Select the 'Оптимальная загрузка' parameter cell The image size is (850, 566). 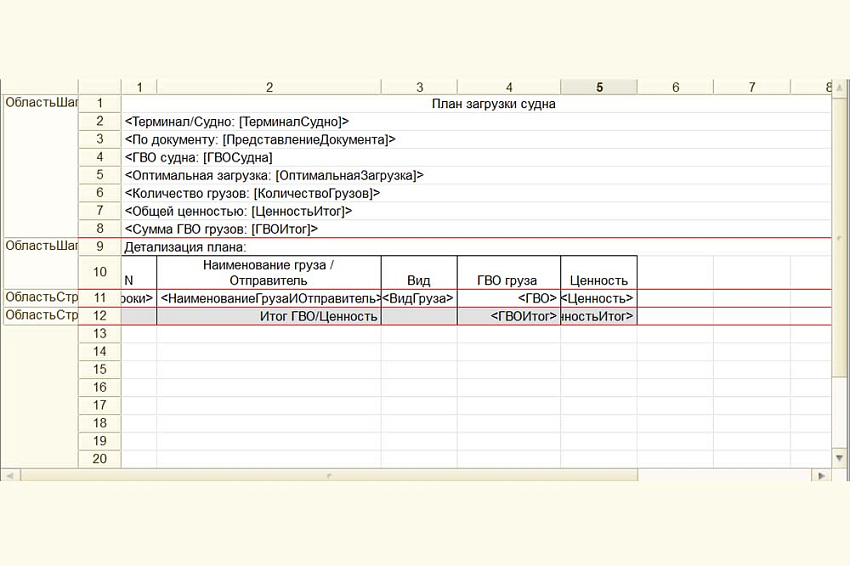point(274,175)
